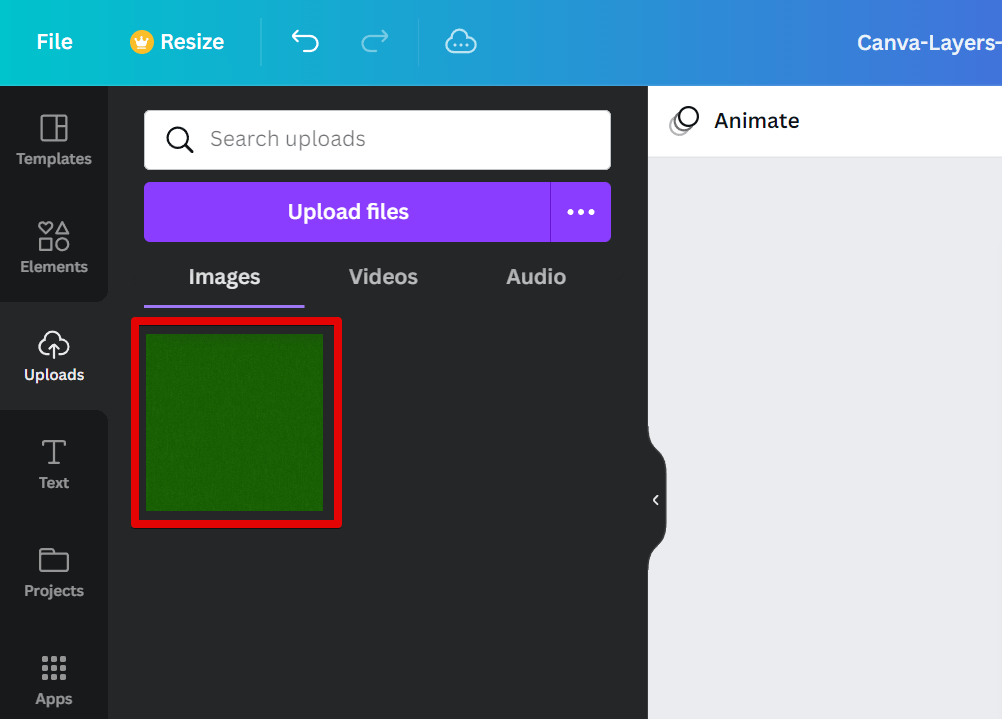Open the Templates panel

[53, 140]
